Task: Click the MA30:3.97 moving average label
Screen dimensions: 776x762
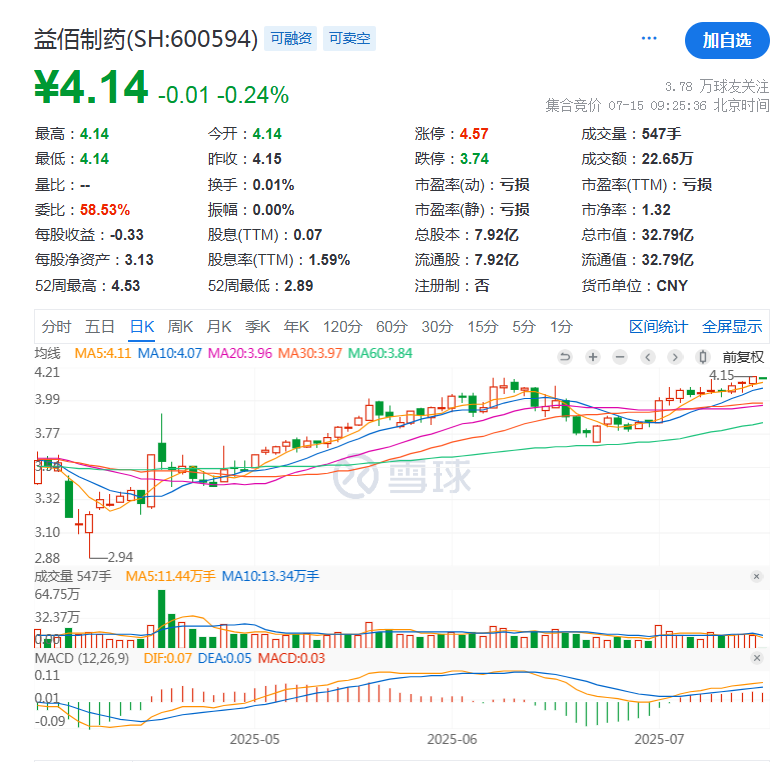Action: click(310, 353)
